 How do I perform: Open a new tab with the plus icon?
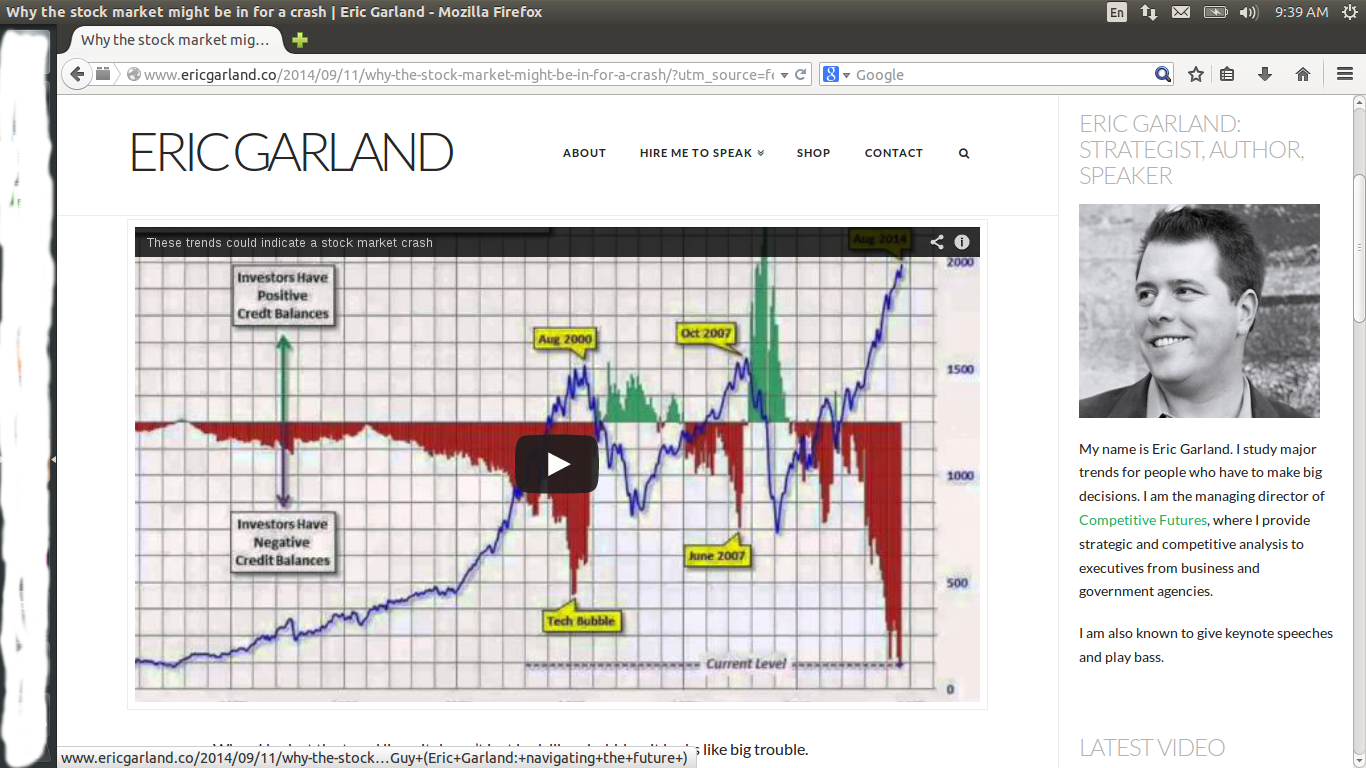click(300, 40)
